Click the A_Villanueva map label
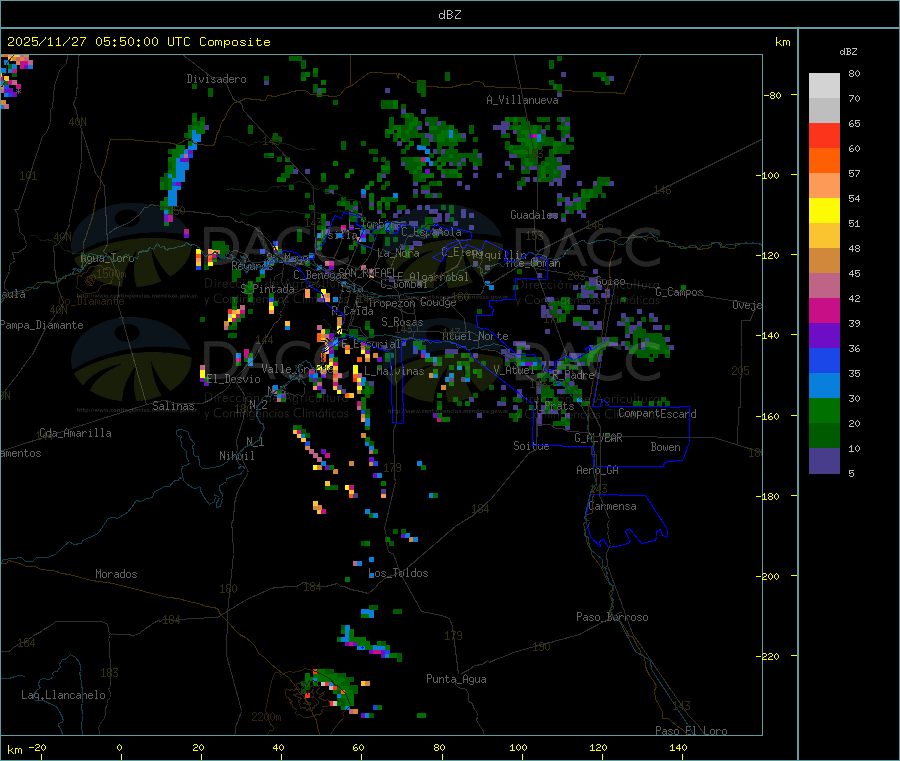The width and height of the screenshot is (900, 761). click(x=522, y=100)
